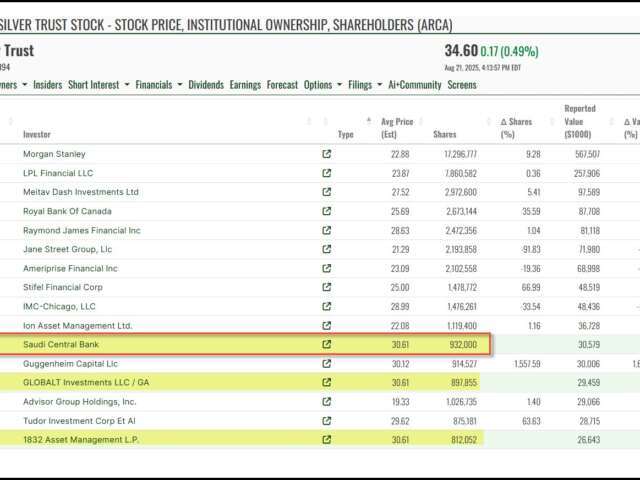The height and width of the screenshot is (480, 640).
Task: Open Ameriprise Financial Inc investor link
Action: tap(70, 268)
